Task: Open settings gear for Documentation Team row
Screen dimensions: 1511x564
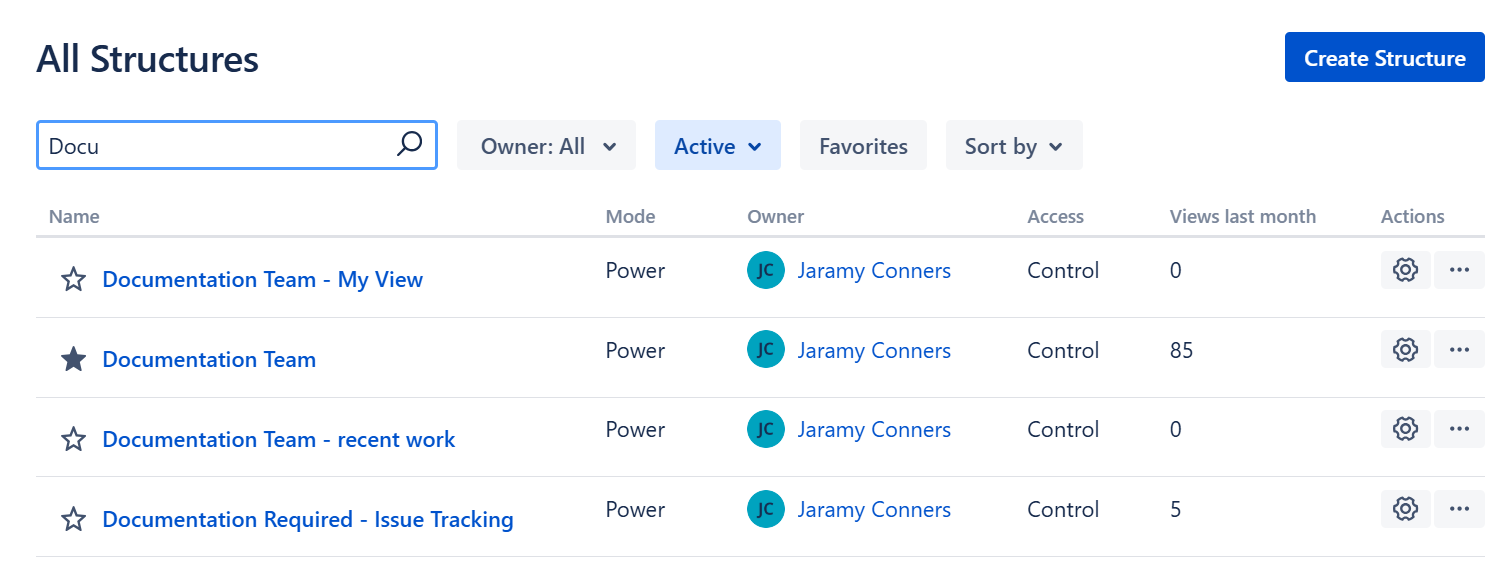Action: [1405, 350]
